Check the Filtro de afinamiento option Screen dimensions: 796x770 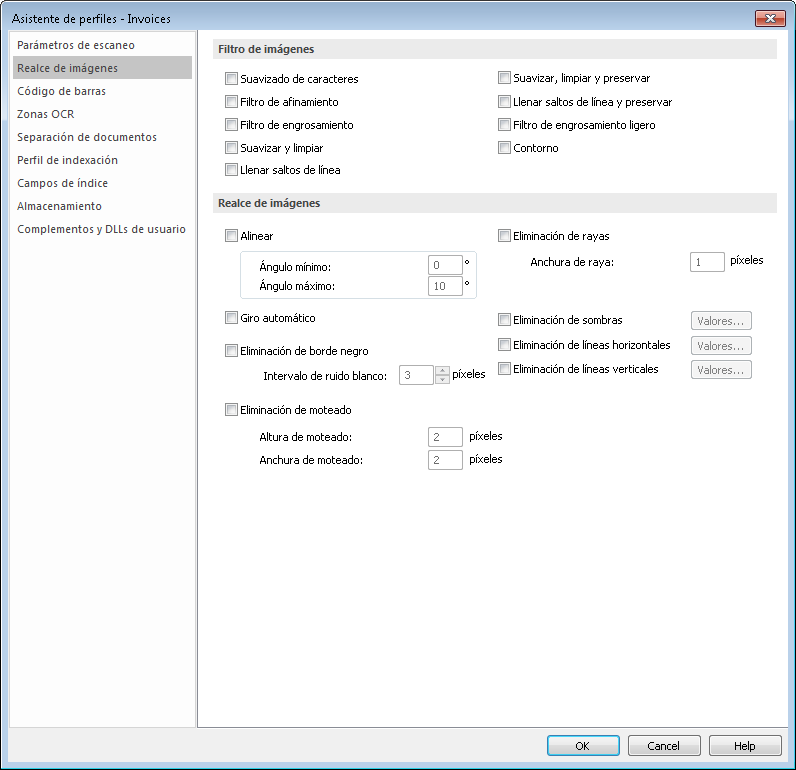(x=232, y=102)
